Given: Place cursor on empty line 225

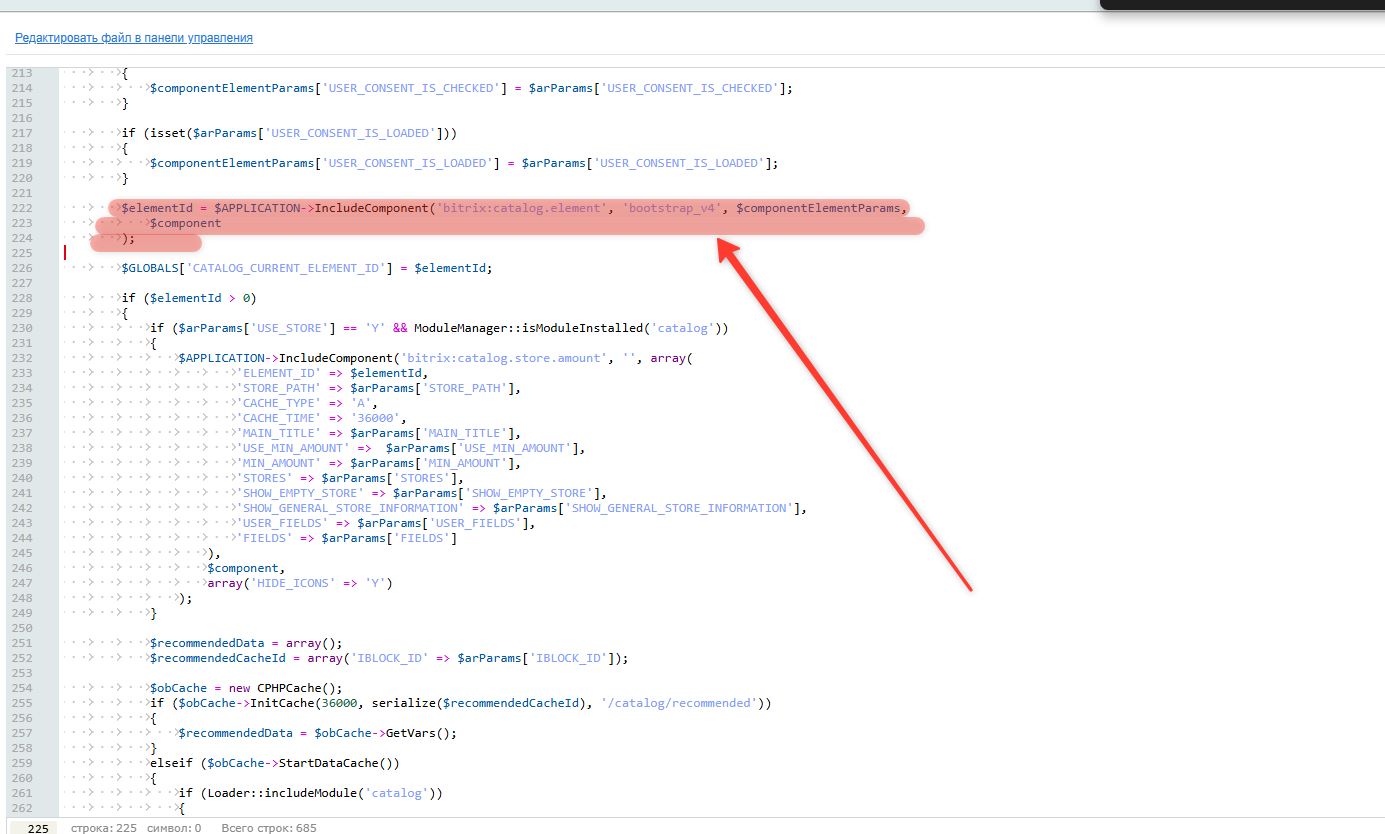Looking at the screenshot, I should pyautogui.click(x=300, y=253).
